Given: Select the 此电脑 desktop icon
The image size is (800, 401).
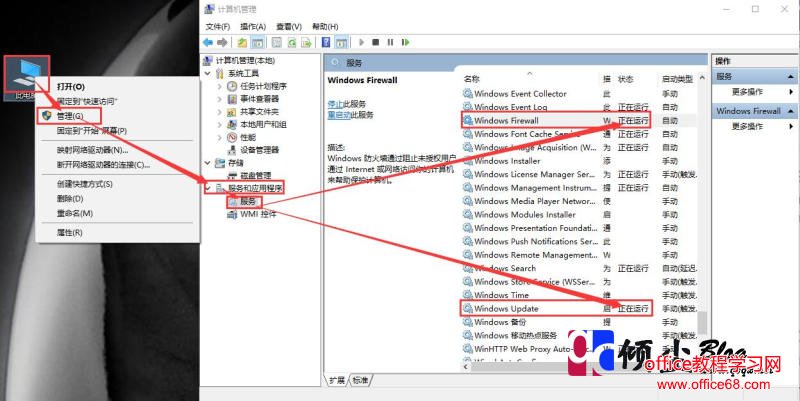Looking at the screenshot, I should coord(27,78).
